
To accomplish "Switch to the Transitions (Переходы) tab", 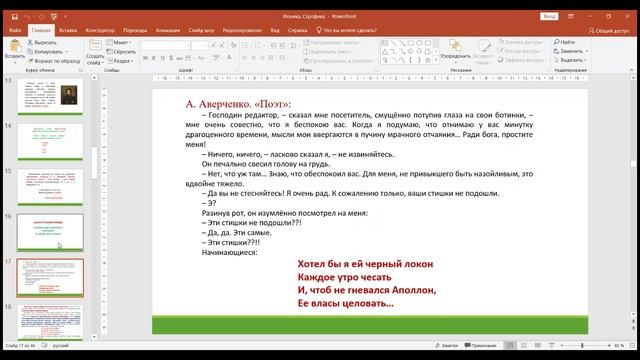I will 135,30.
